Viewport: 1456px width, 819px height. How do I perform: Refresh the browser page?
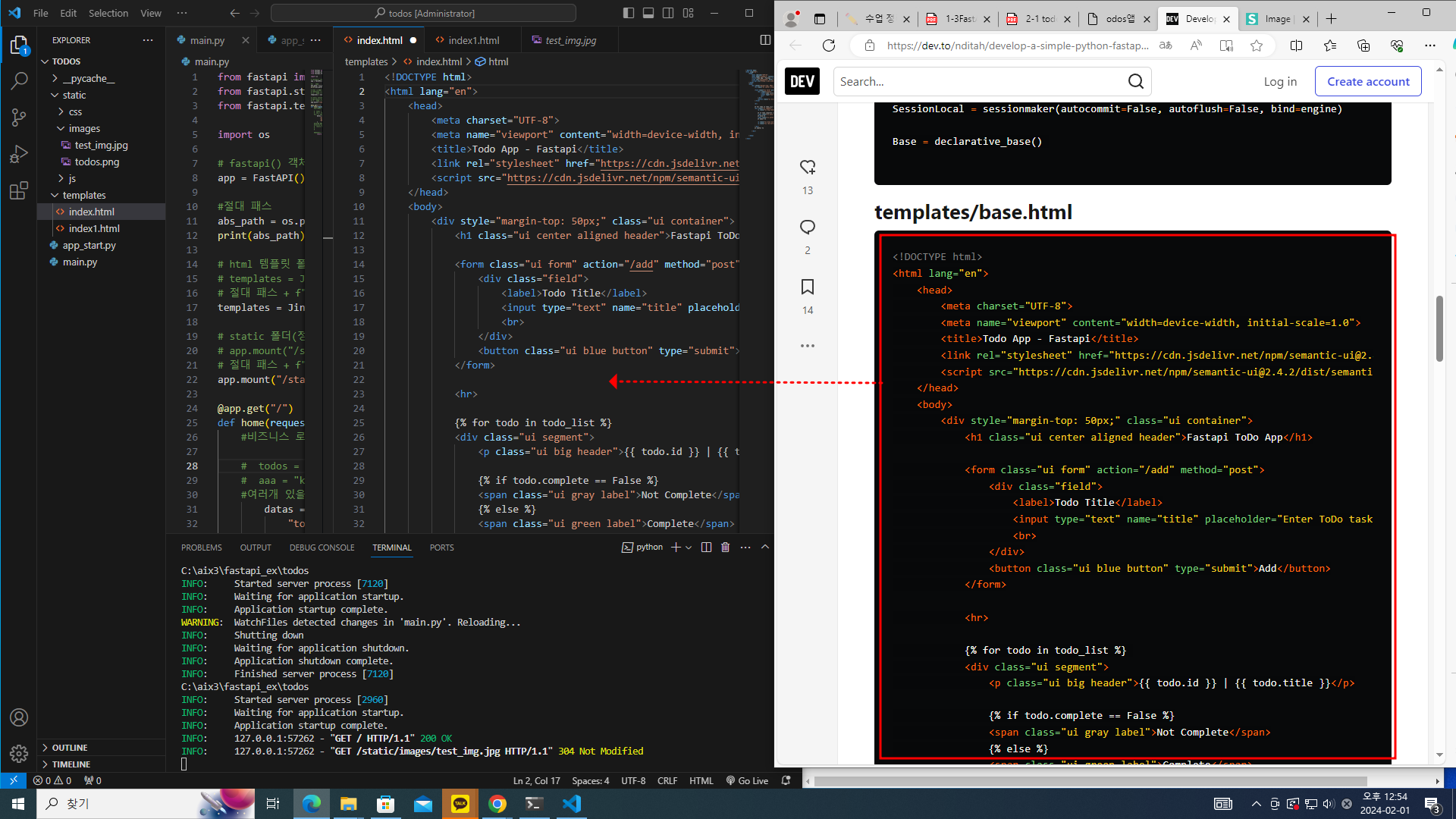829,45
